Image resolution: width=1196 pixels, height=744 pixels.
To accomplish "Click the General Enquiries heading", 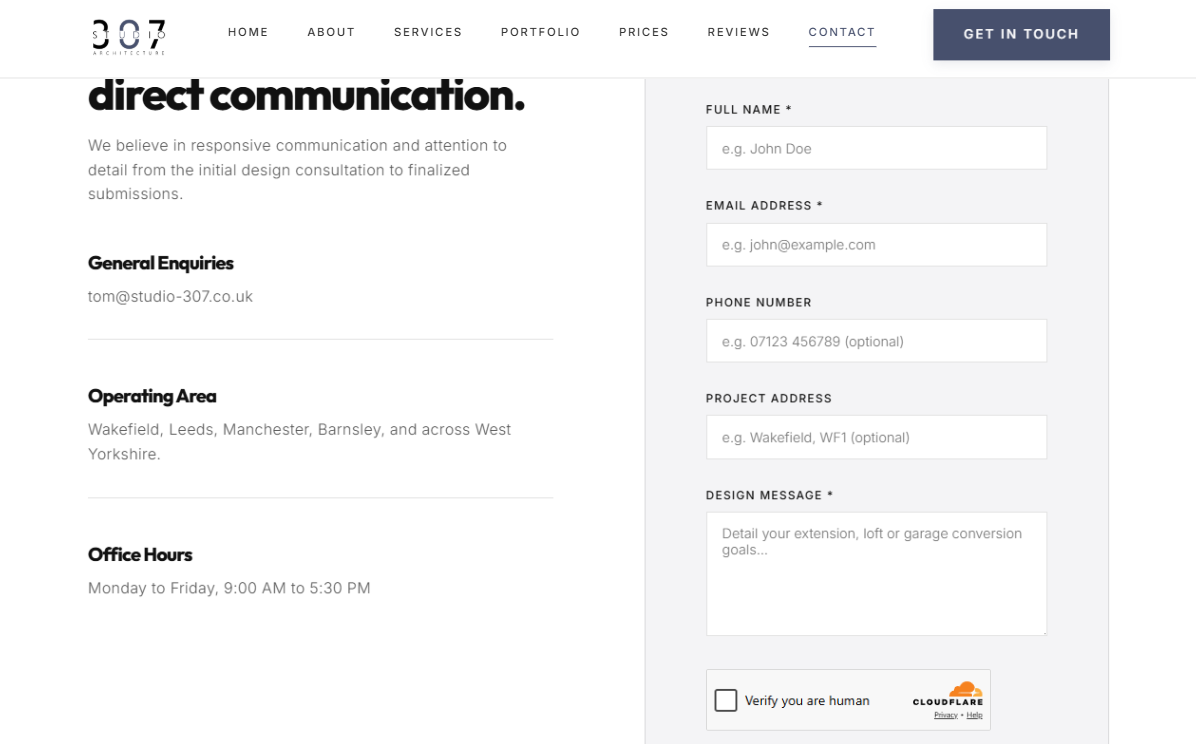I will [161, 263].
